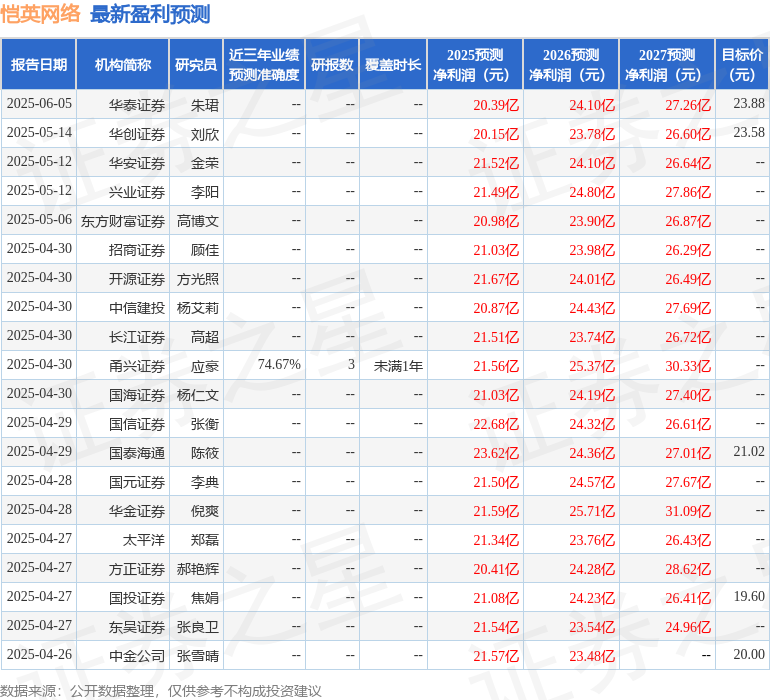
Task: Open the 中金公司 institution entry
Action: (x=137, y=656)
